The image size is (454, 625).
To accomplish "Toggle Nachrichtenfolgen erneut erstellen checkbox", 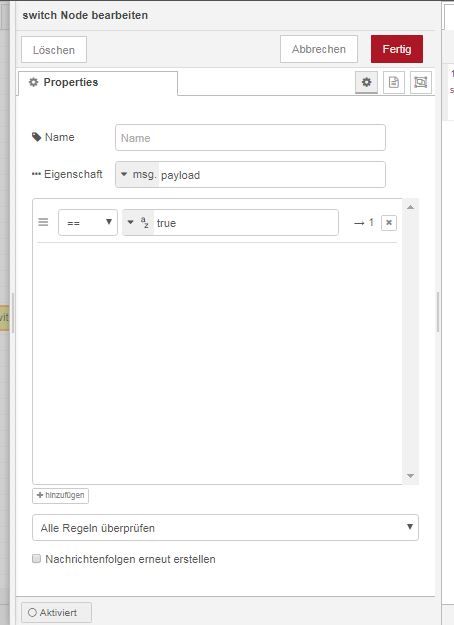I will click(36, 558).
